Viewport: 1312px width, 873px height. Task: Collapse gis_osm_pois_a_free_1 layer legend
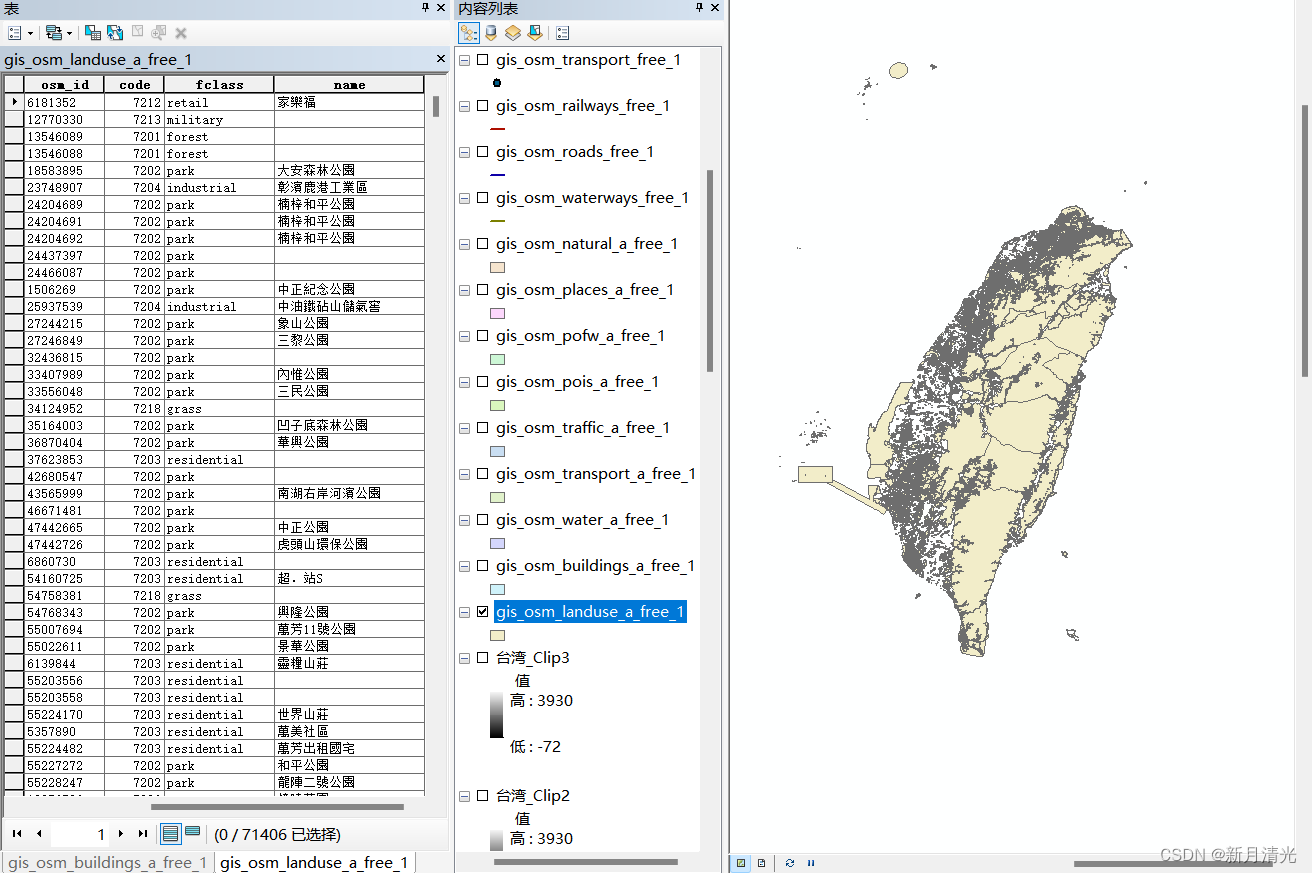coord(464,382)
